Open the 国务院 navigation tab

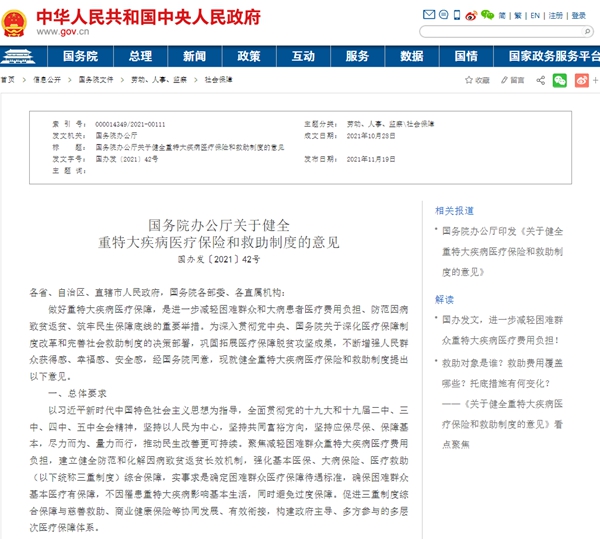click(82, 57)
